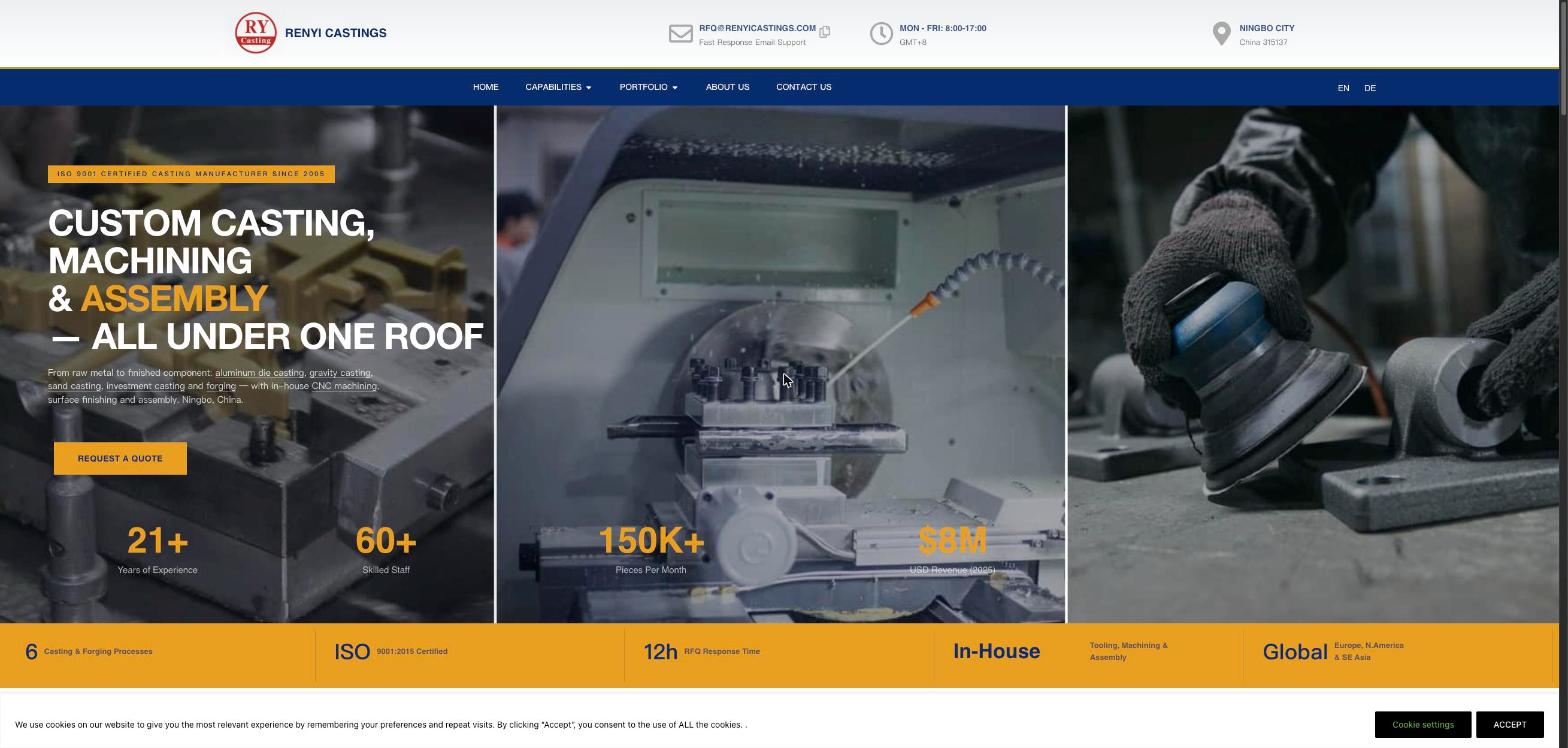Switch language to DE
This screenshot has width=1568, height=748.
[1370, 88]
